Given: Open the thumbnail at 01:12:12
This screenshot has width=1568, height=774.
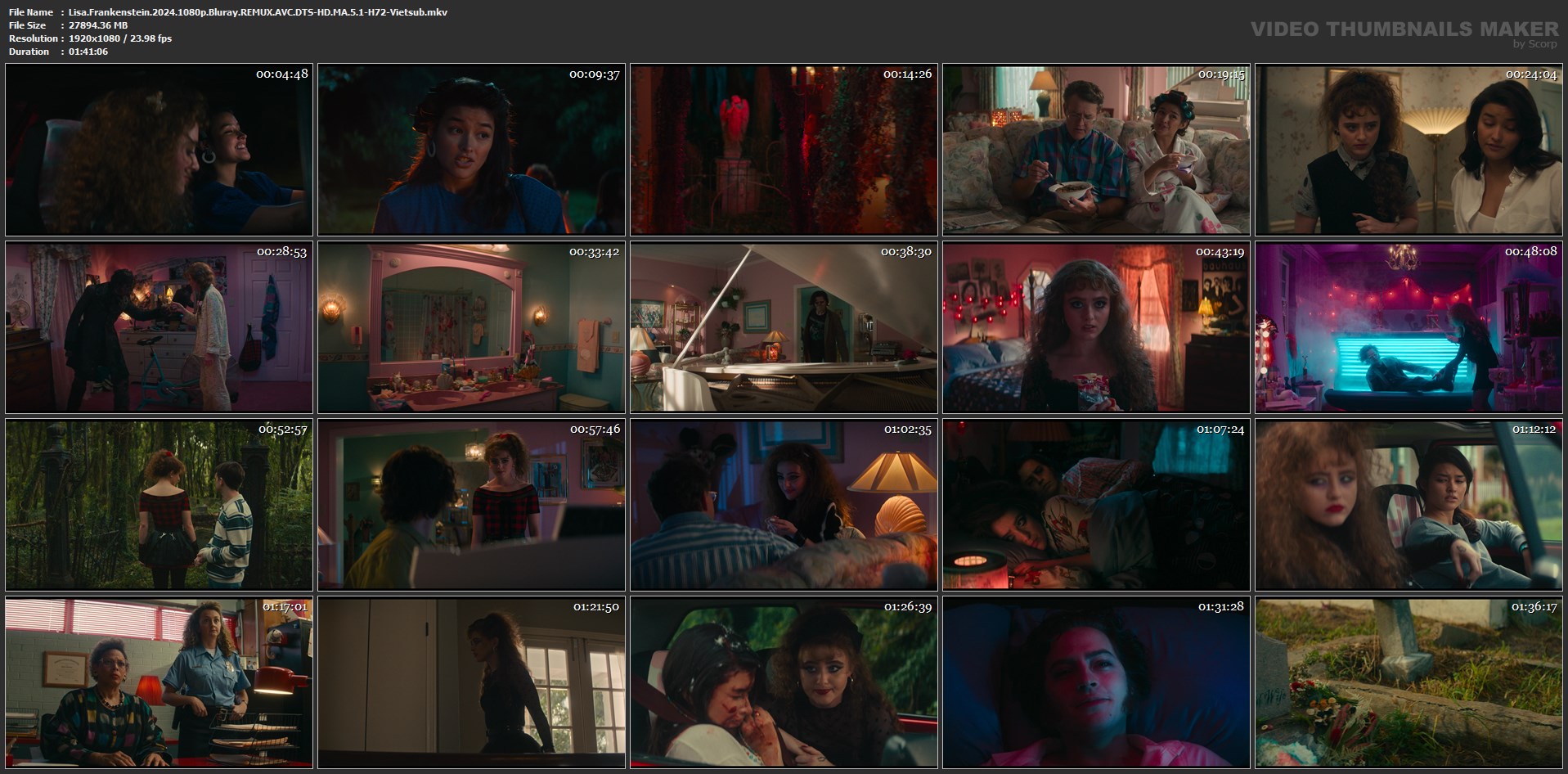Looking at the screenshot, I should click(x=1409, y=505).
